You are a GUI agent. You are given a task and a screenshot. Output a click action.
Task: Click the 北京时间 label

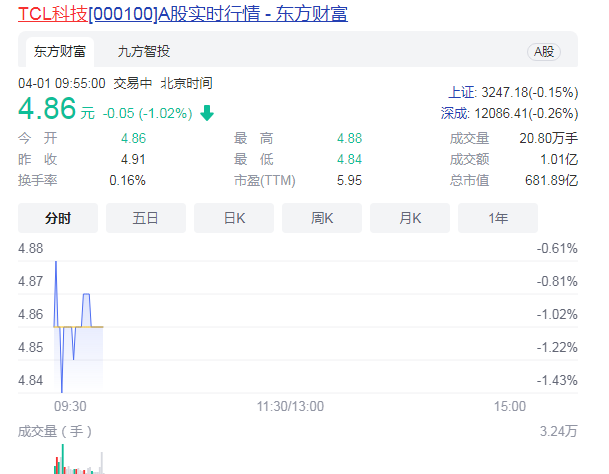coord(186,84)
